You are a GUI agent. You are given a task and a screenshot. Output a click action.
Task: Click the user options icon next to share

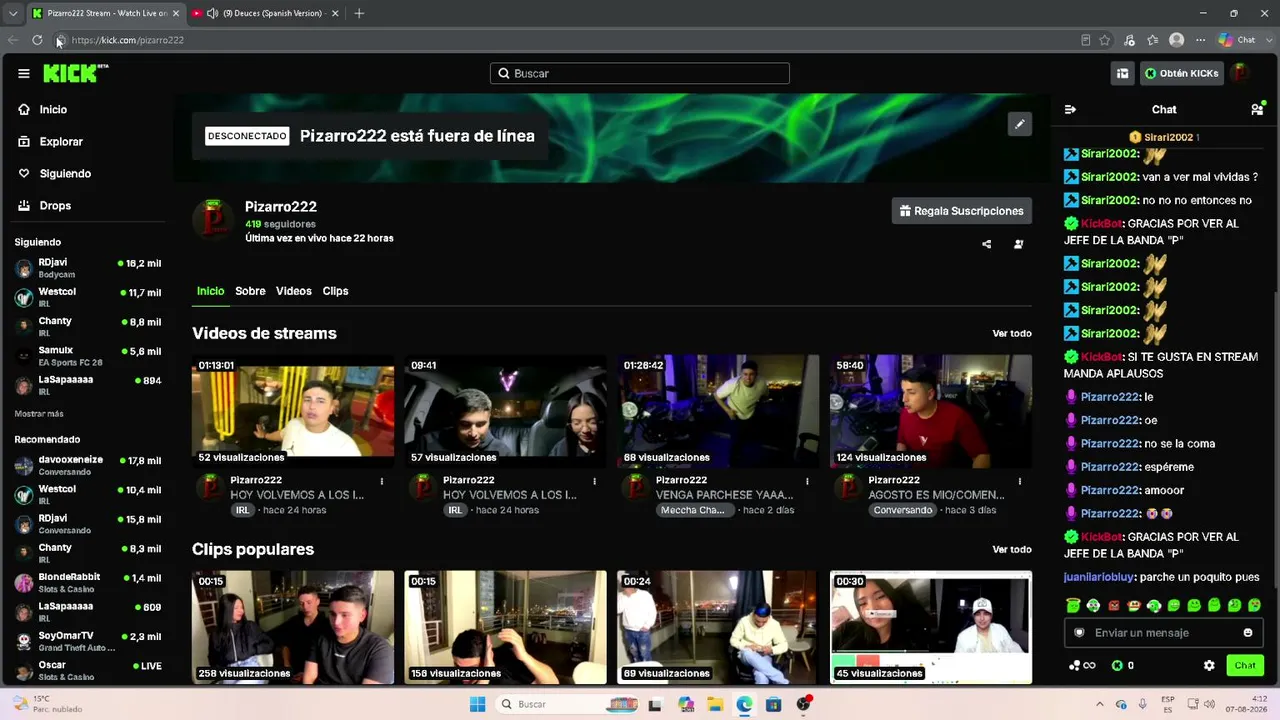click(1018, 244)
